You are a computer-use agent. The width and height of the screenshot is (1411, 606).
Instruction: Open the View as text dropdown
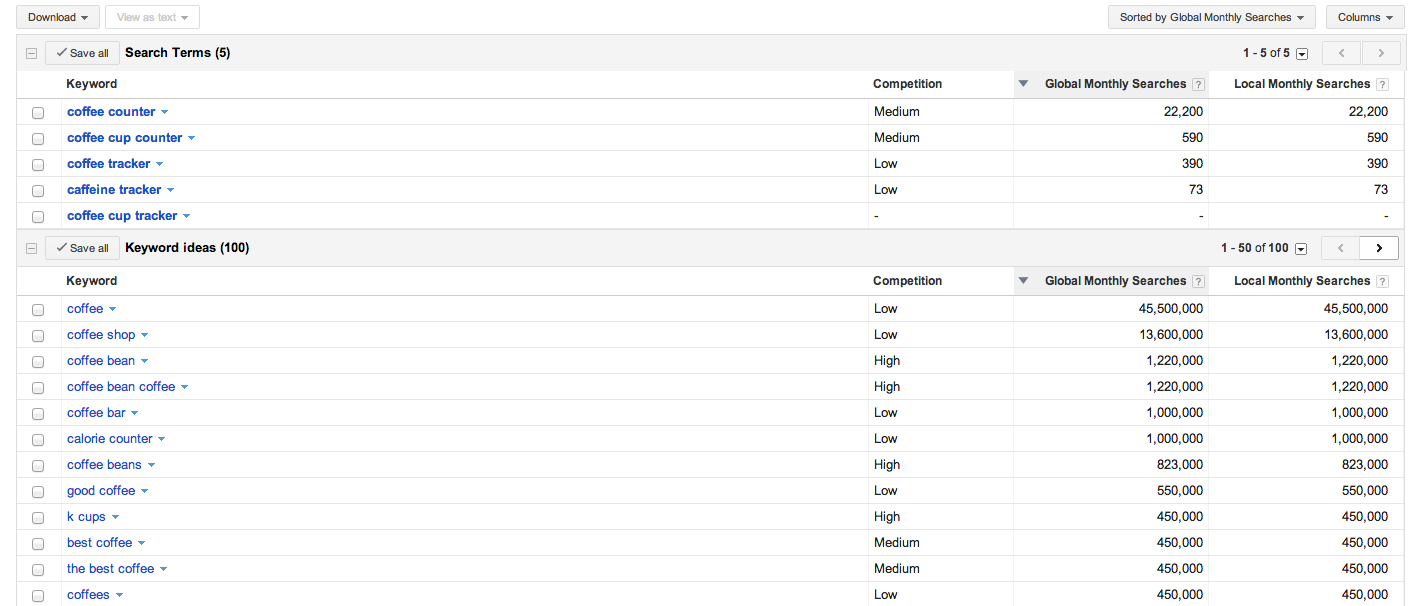point(152,17)
